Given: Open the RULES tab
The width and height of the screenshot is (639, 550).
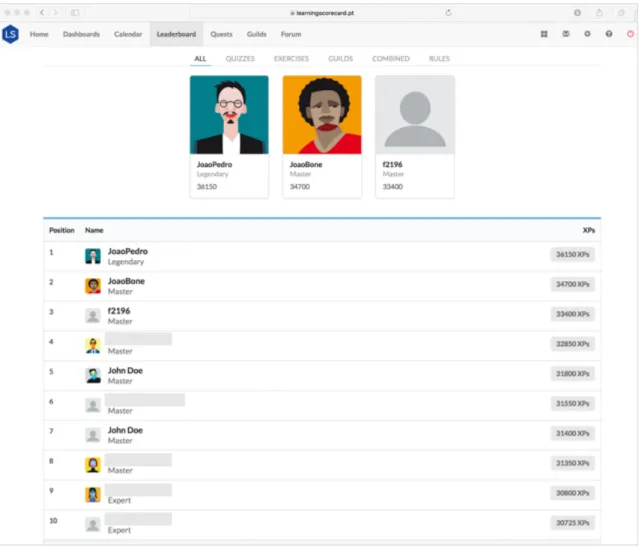Looking at the screenshot, I should 439,59.
